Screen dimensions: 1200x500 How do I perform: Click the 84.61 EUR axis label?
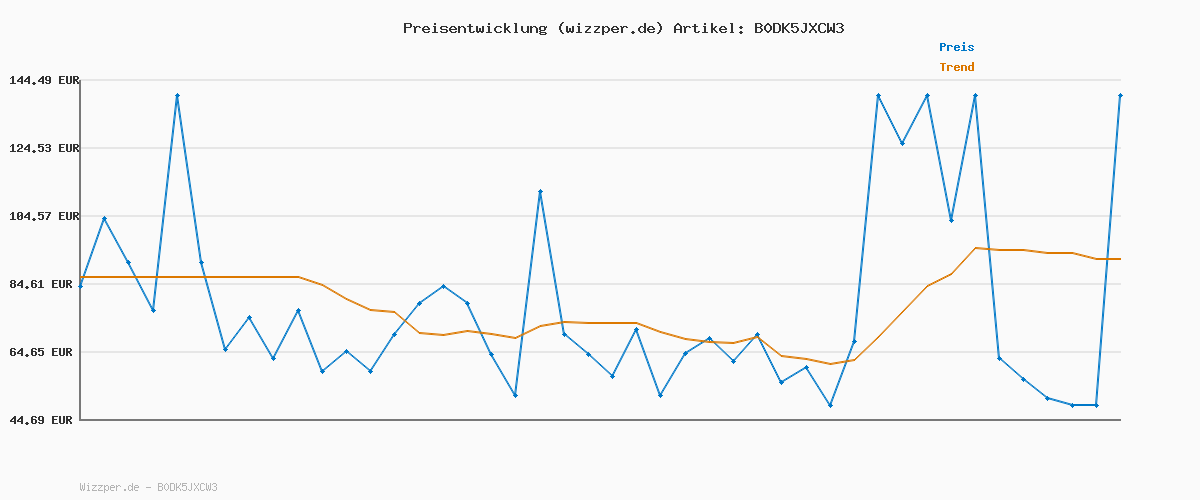click(x=43, y=284)
